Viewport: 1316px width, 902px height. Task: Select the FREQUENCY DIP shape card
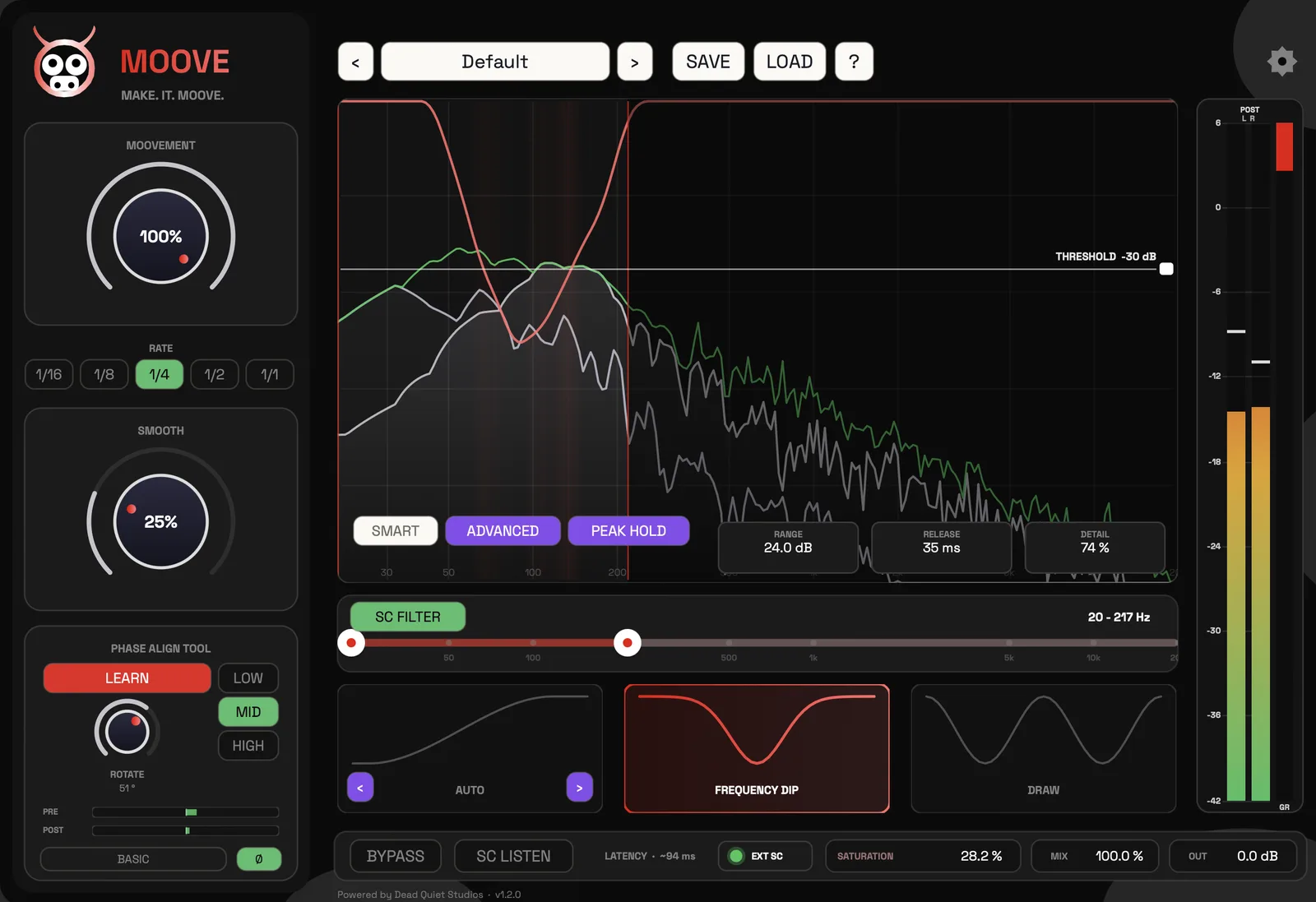tap(757, 748)
